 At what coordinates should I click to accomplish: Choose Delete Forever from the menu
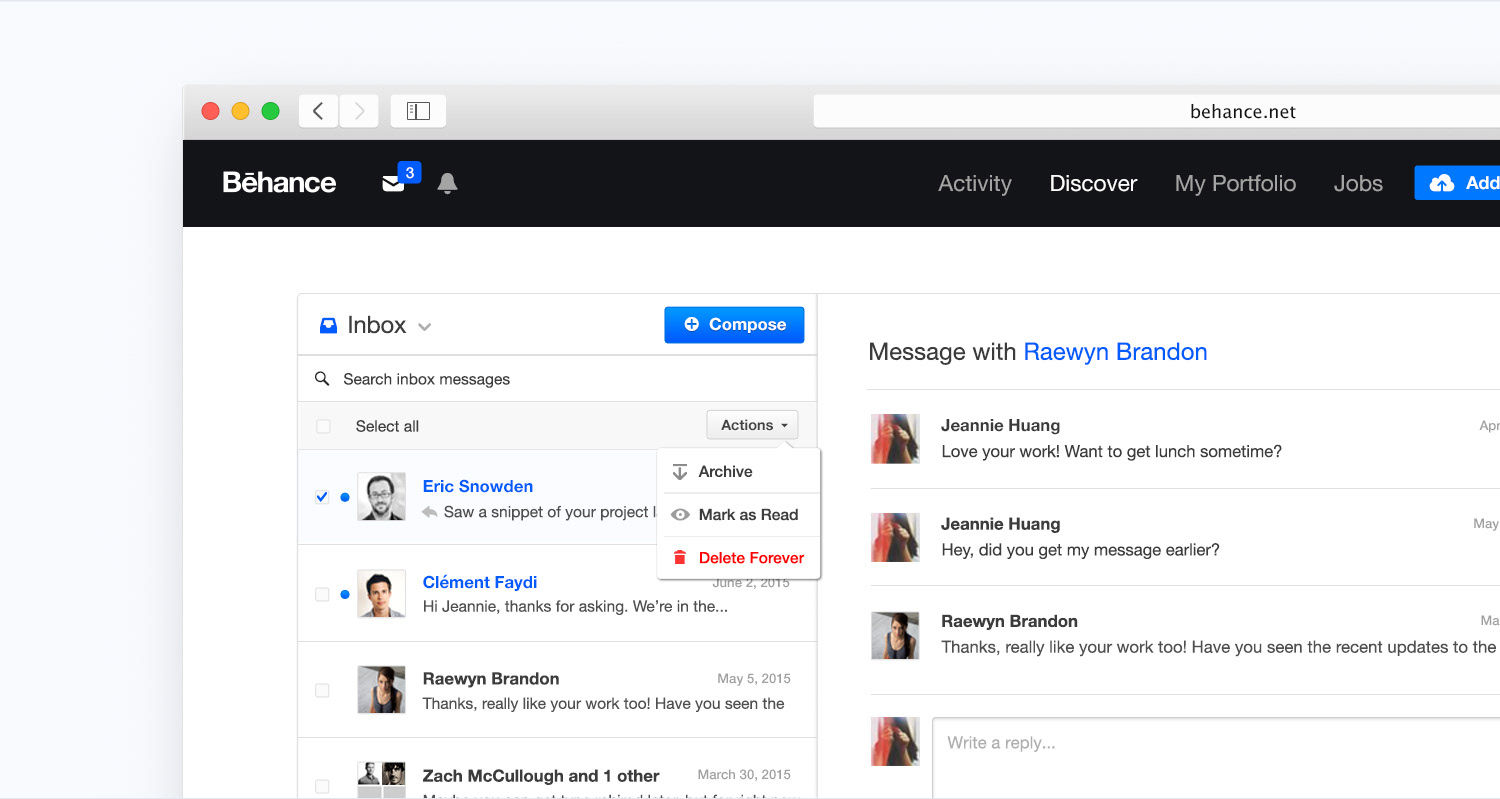tap(738, 558)
